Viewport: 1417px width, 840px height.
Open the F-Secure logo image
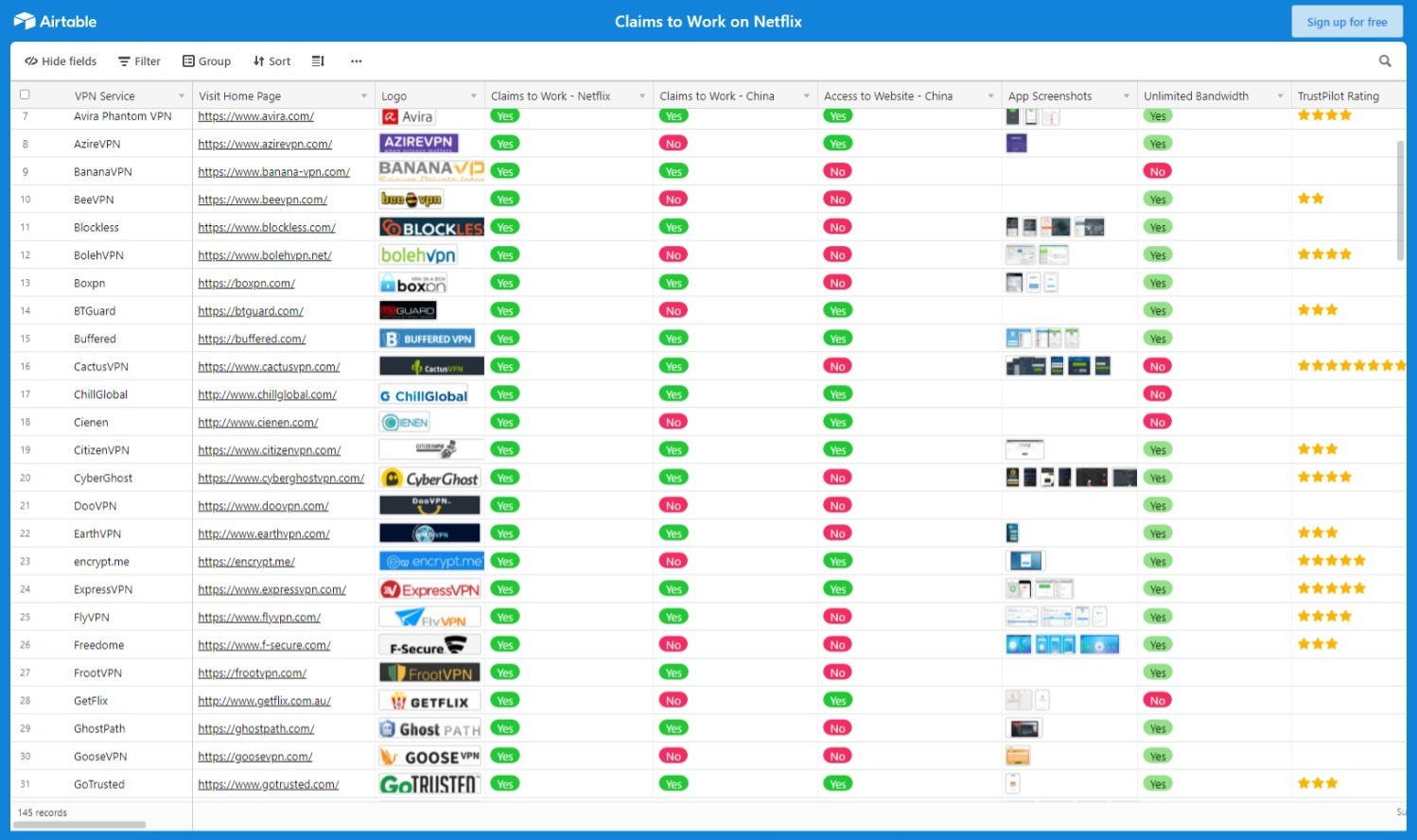430,645
